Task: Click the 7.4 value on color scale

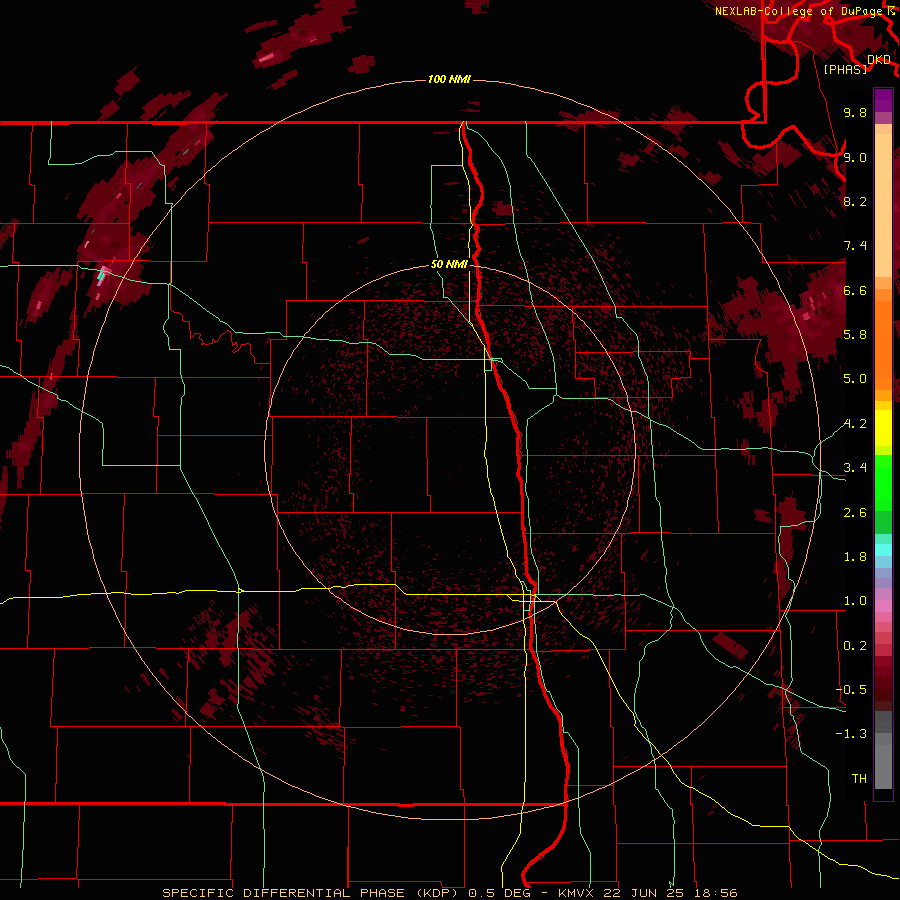Action: click(x=855, y=246)
